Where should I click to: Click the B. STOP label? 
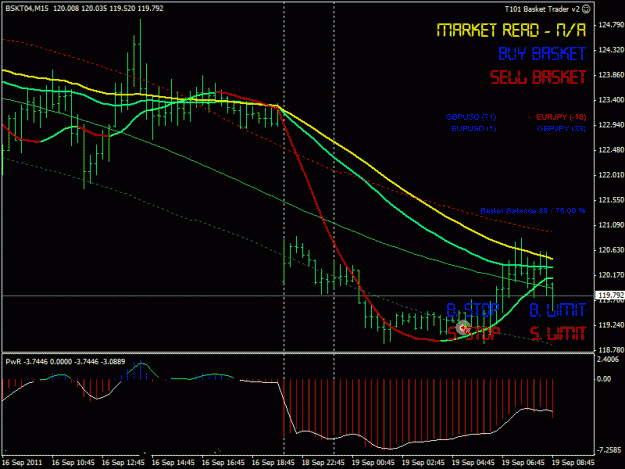pyautogui.click(x=472, y=310)
